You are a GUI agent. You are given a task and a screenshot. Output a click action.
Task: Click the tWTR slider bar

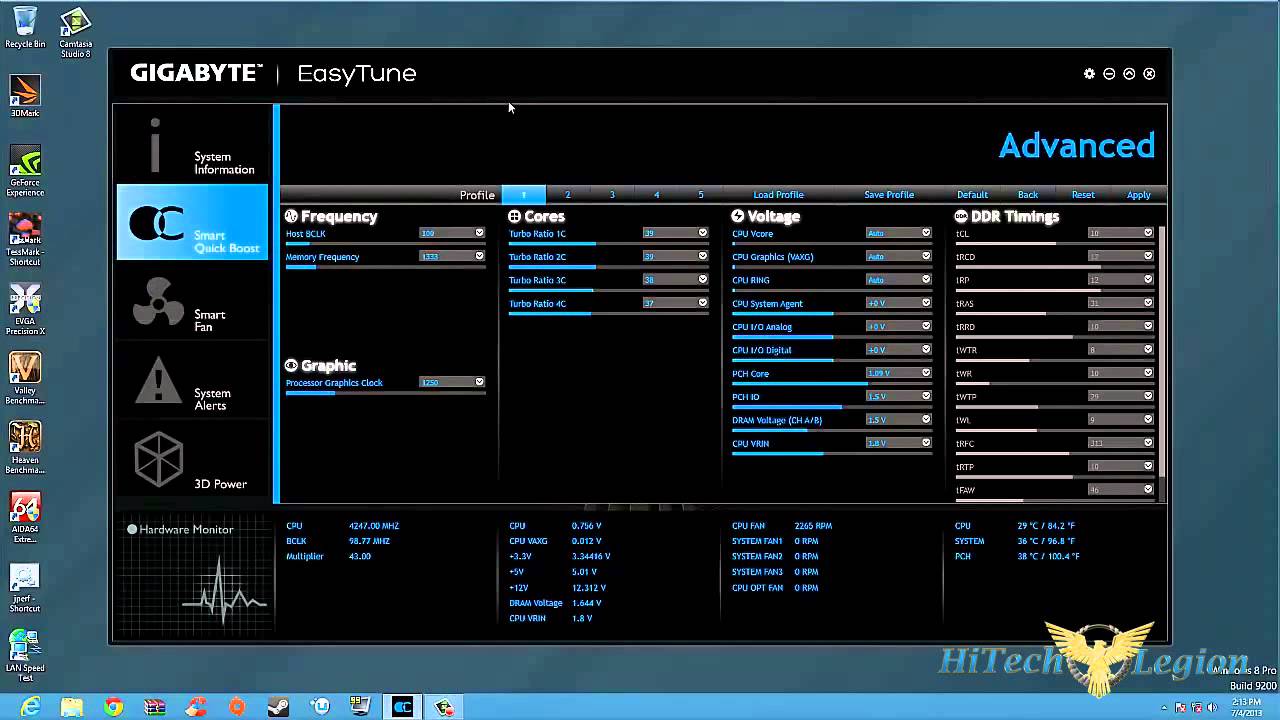click(1054, 360)
